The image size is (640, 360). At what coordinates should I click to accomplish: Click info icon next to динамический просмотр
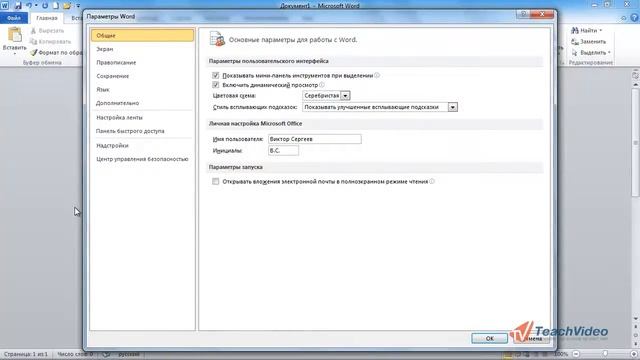coord(322,85)
